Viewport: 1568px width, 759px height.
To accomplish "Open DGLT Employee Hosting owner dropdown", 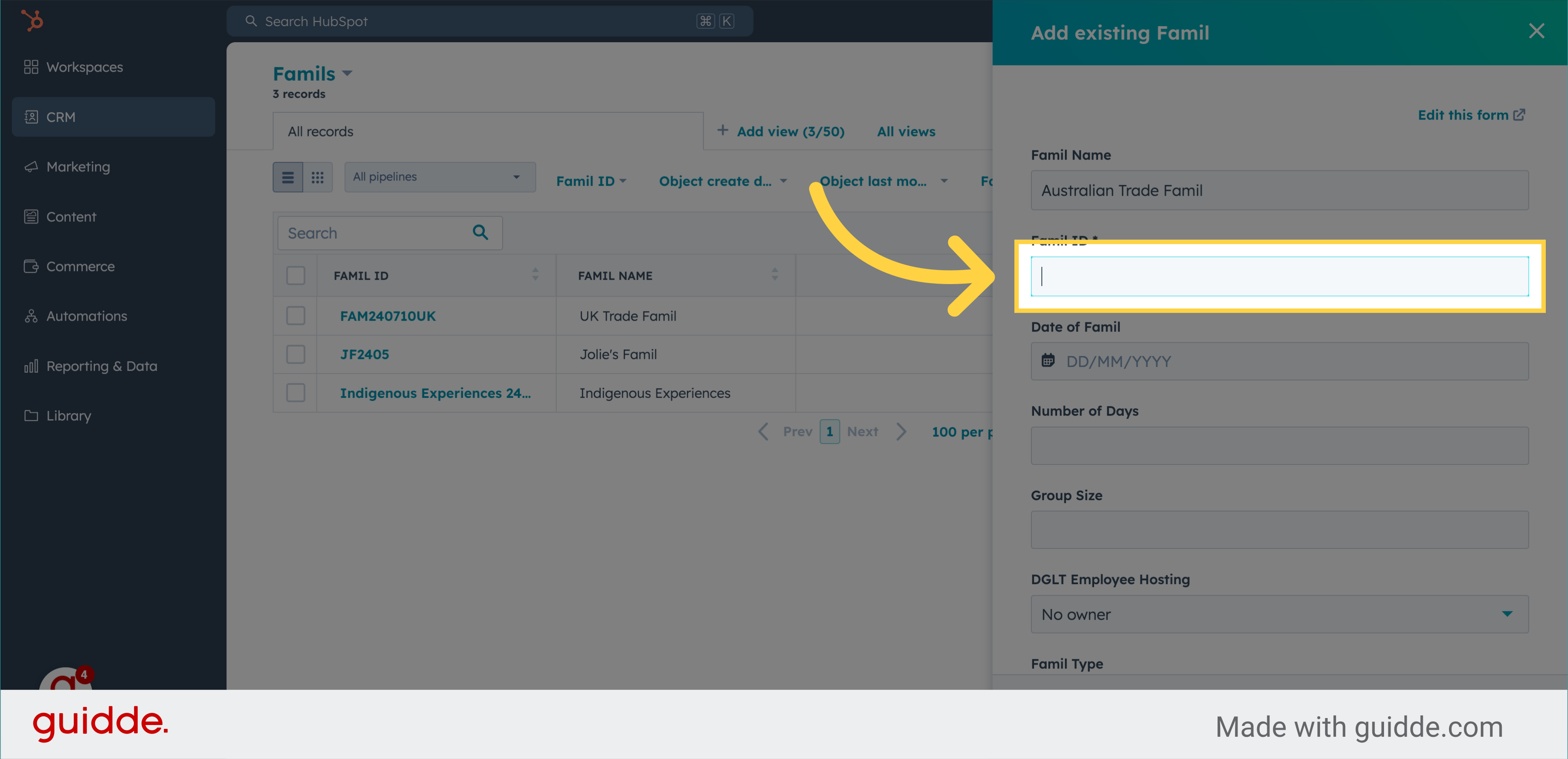I will pos(1279,614).
